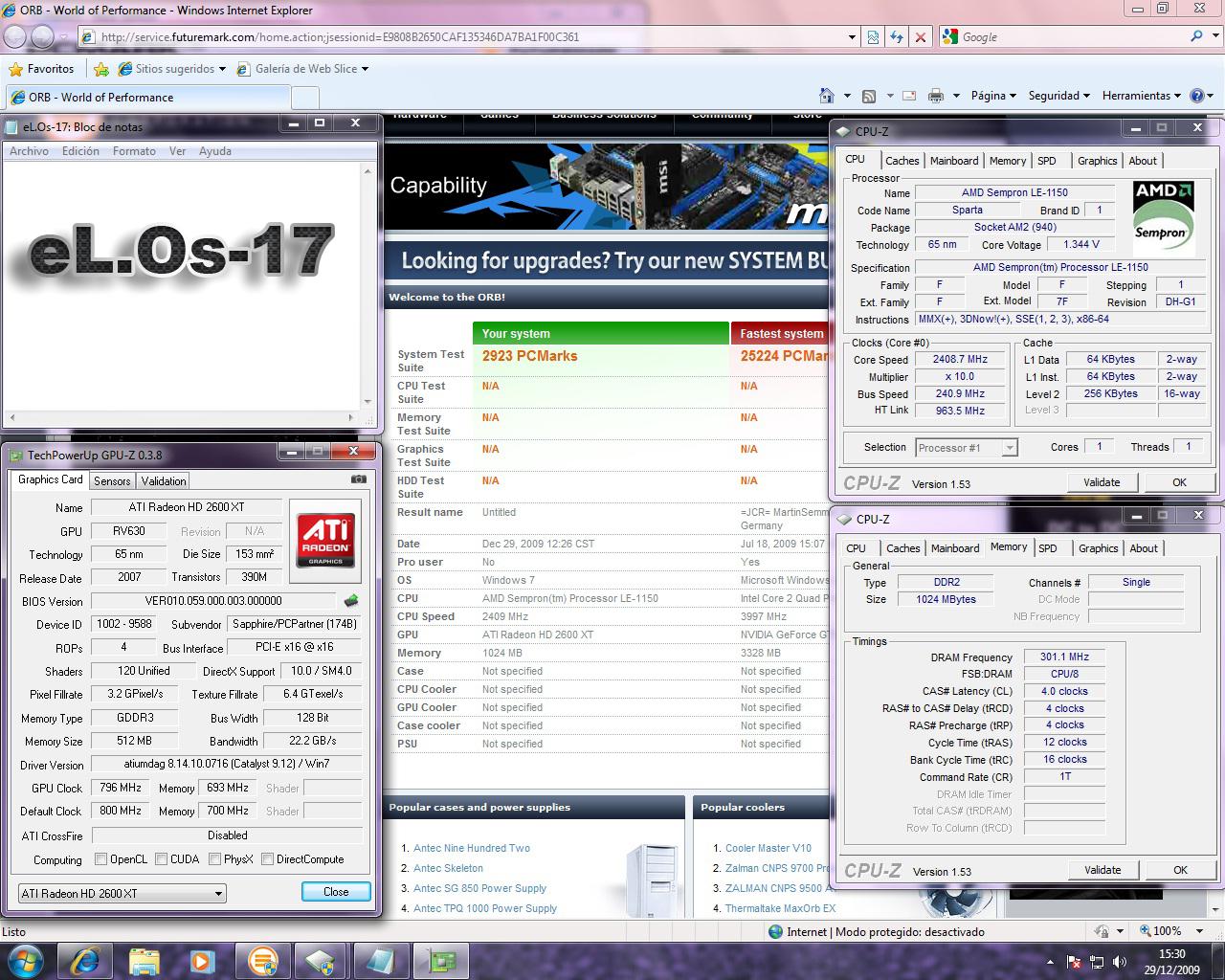Tick the CUDA checkbox
Viewport: 1225px width, 980px height.
(161, 859)
